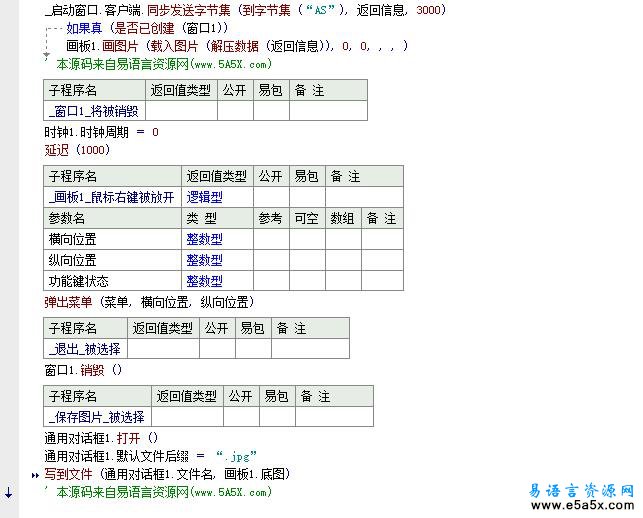Click the 写到文件 command name
The image size is (643, 518).
point(68,475)
